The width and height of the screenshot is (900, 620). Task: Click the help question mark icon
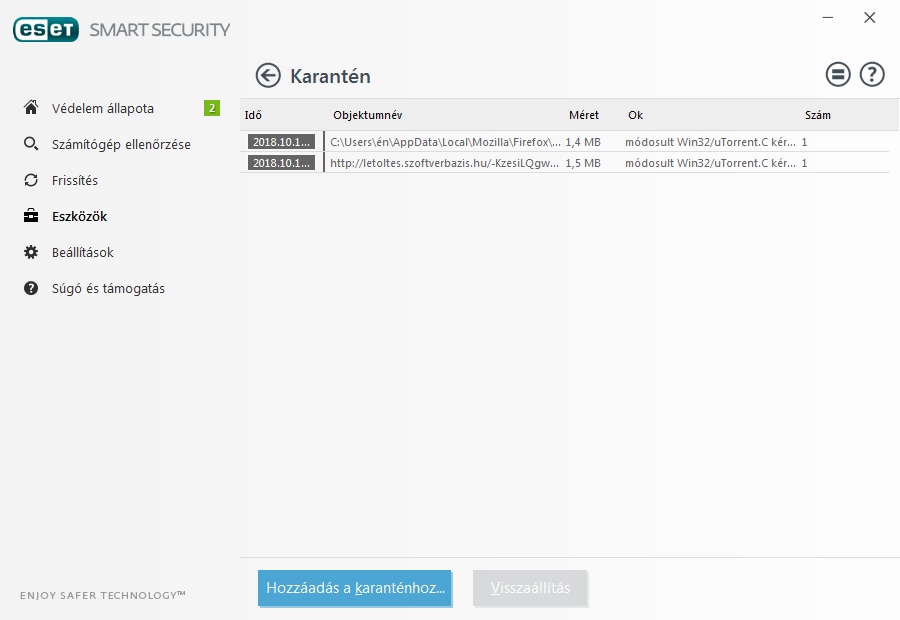coord(872,74)
